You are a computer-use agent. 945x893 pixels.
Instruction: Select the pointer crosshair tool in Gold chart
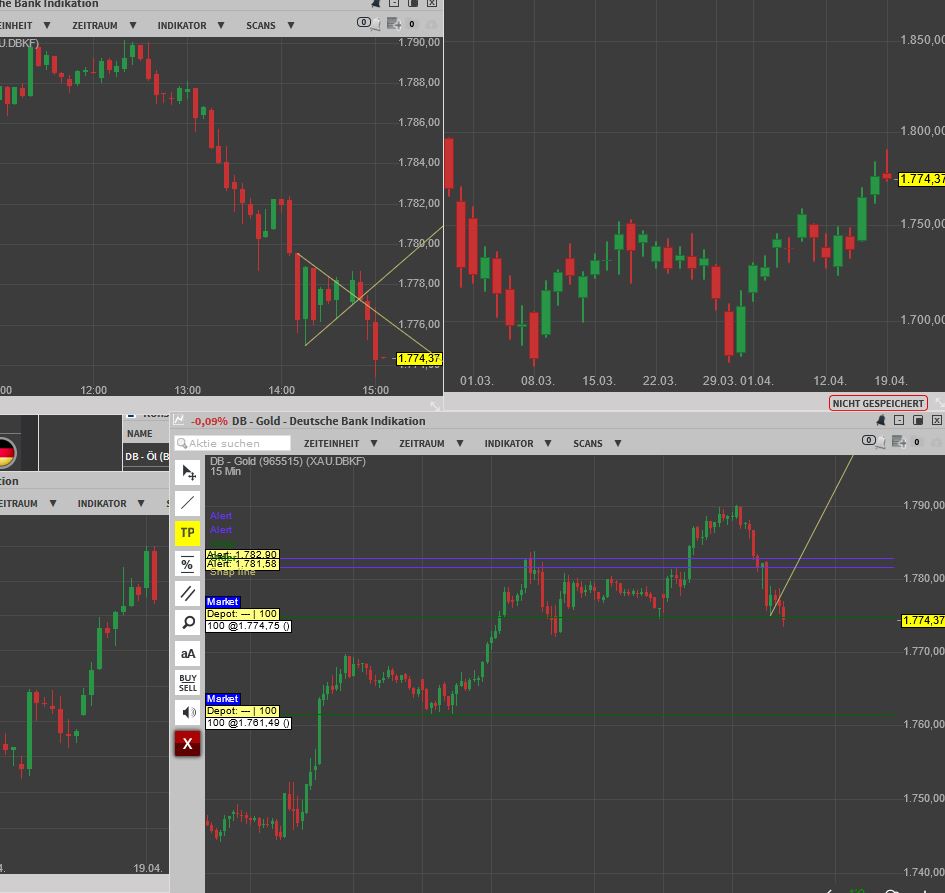click(187, 472)
